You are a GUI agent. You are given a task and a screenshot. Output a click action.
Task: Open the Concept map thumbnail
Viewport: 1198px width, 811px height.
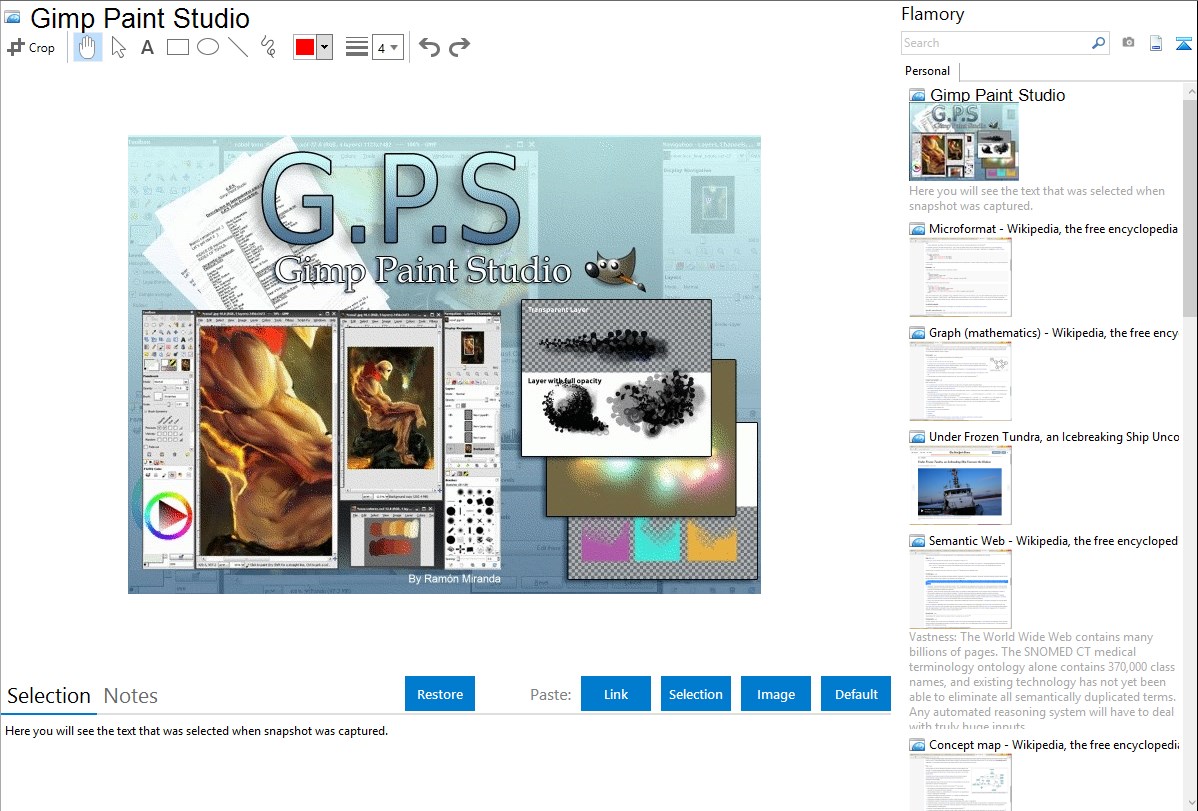point(960,783)
